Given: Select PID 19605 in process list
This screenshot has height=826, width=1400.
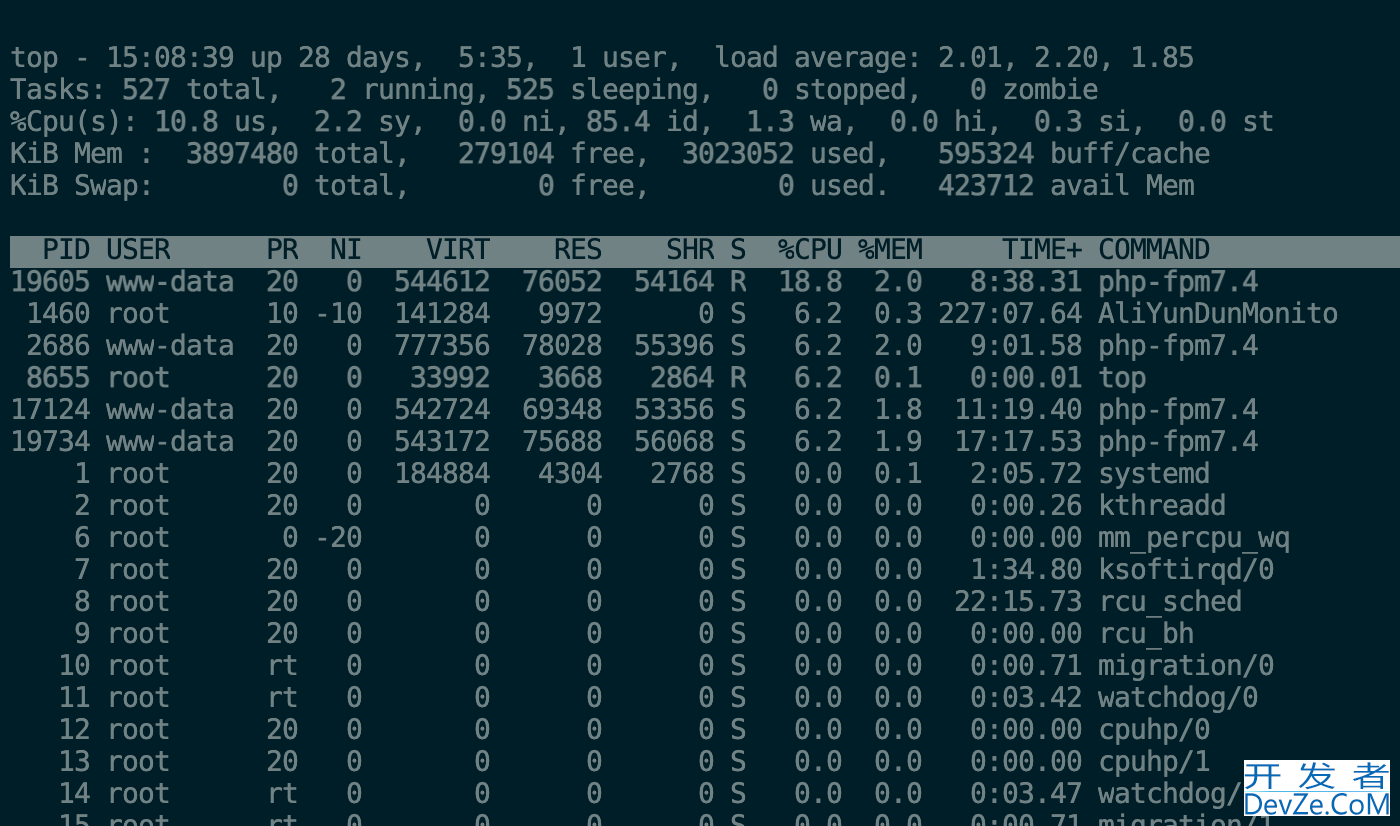Looking at the screenshot, I should click(50, 282).
